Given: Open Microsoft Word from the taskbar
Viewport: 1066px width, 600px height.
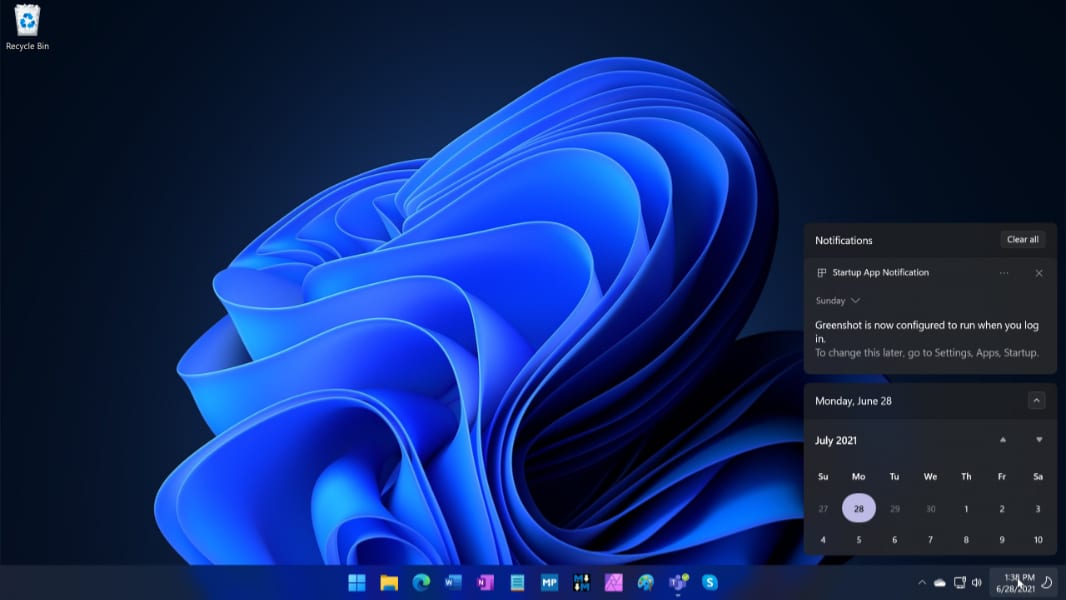Looking at the screenshot, I should (453, 582).
